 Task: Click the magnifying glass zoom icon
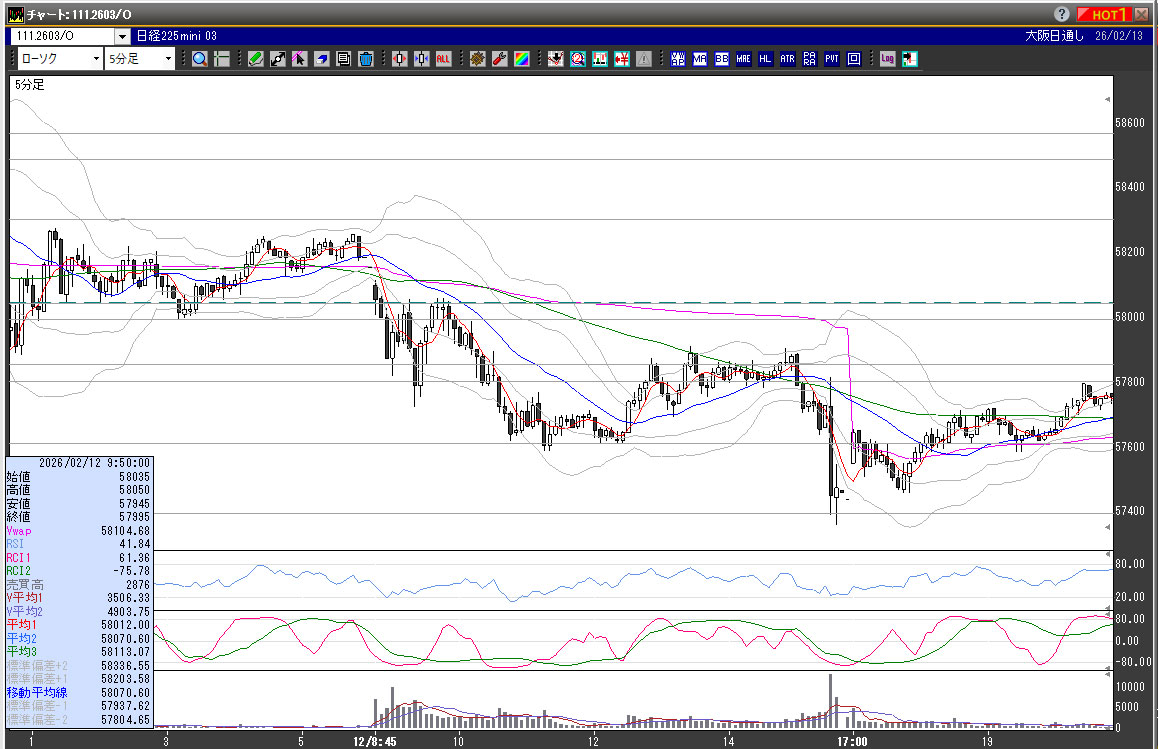200,59
